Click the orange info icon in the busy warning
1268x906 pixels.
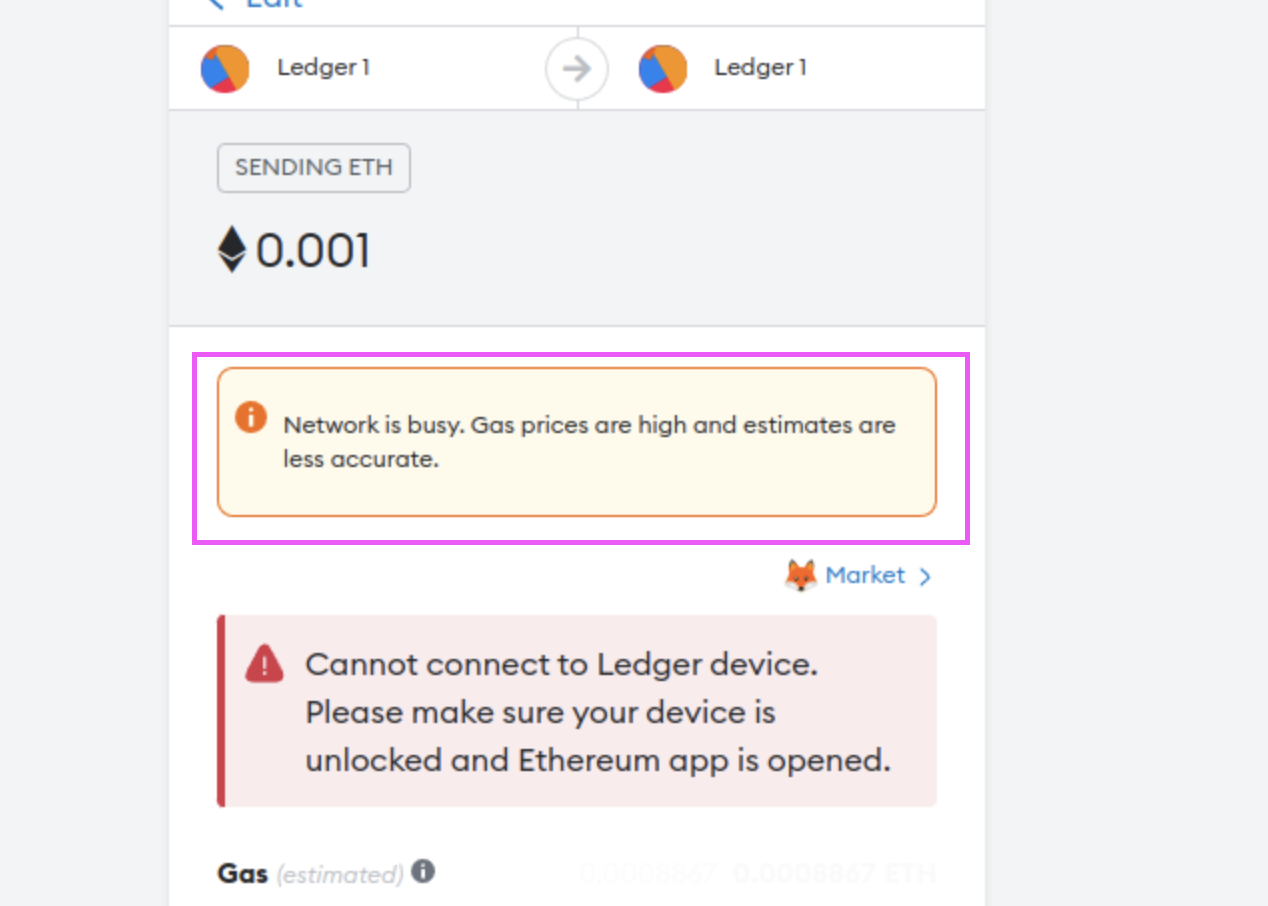click(251, 417)
